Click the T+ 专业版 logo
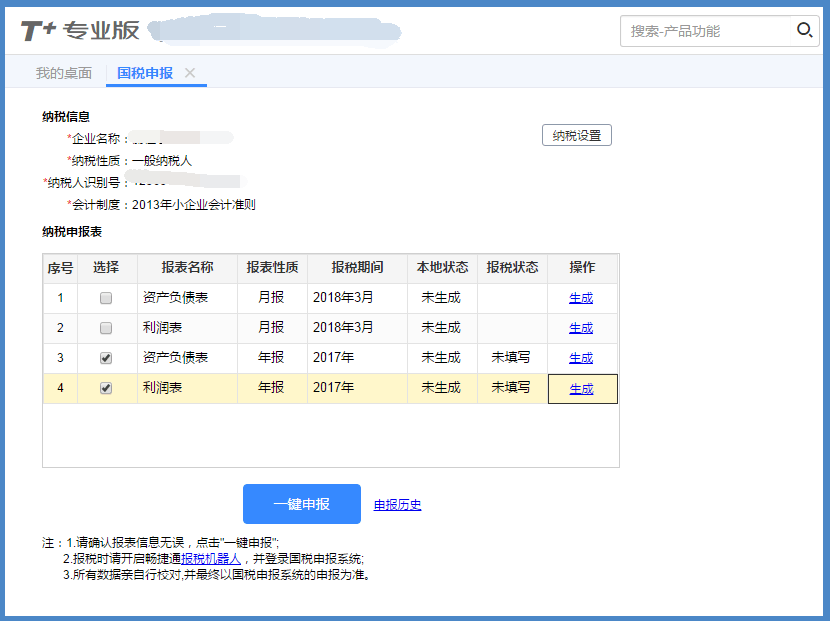 tap(80, 30)
